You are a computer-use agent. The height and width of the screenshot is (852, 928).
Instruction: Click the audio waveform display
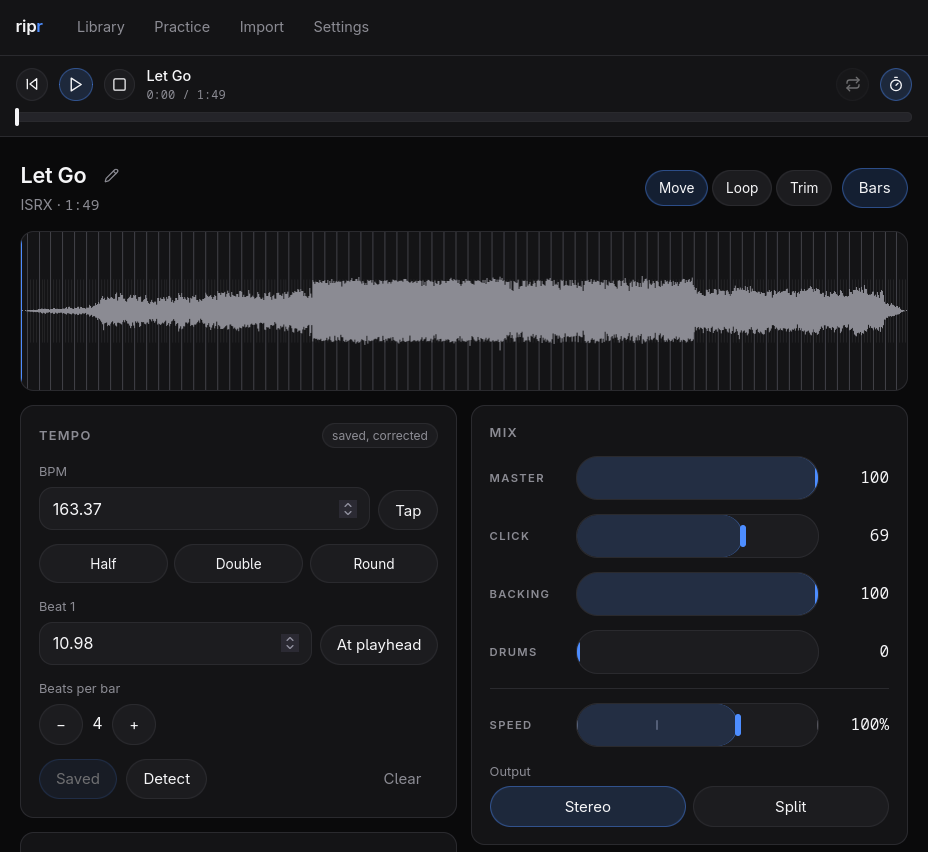(x=464, y=311)
